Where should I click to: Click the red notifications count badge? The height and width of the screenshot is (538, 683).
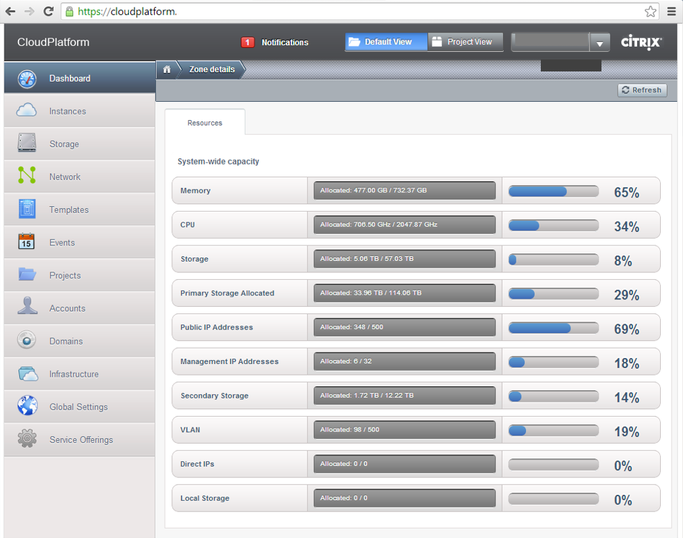247,42
